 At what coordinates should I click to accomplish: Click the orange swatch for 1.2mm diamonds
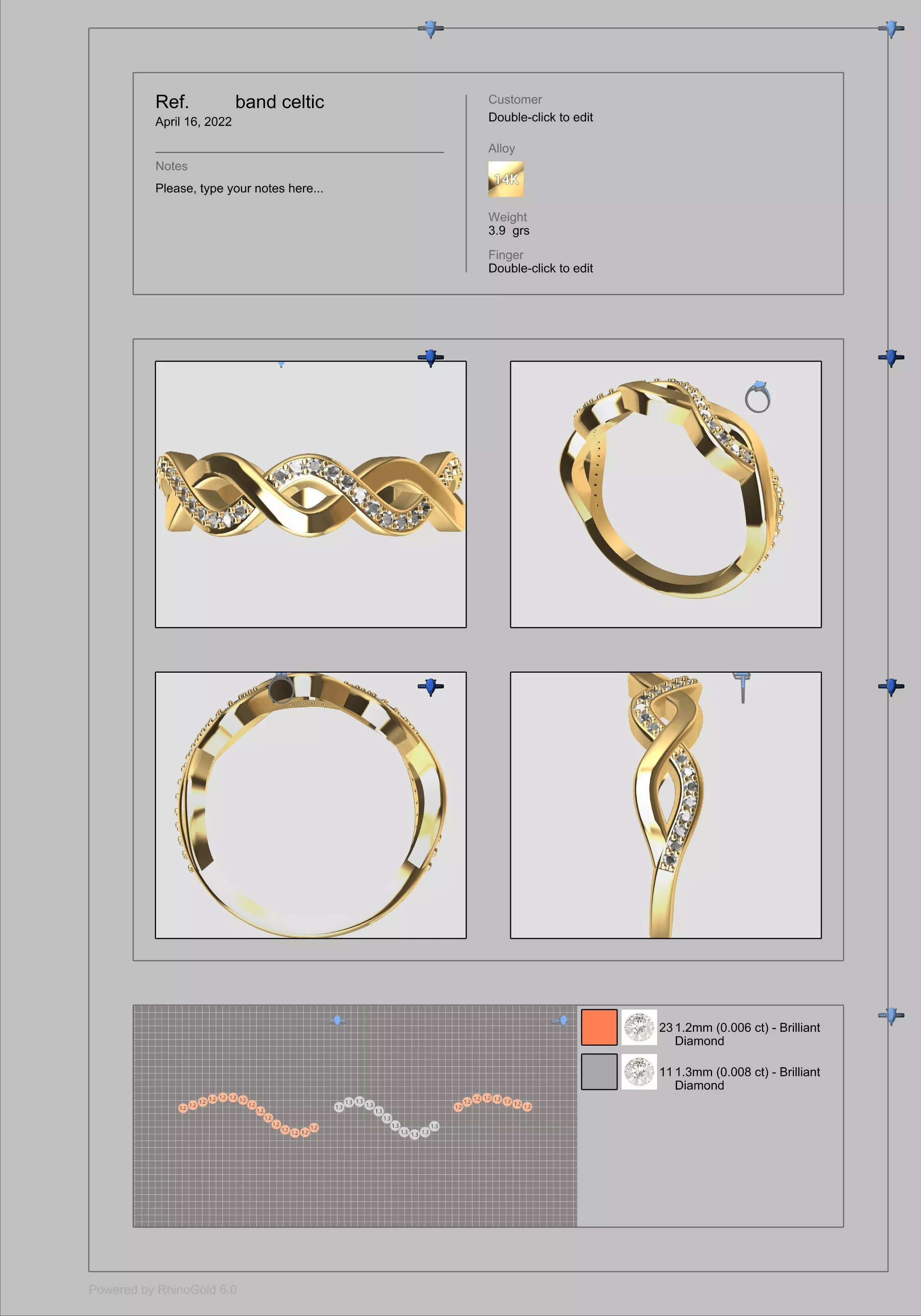click(599, 1027)
